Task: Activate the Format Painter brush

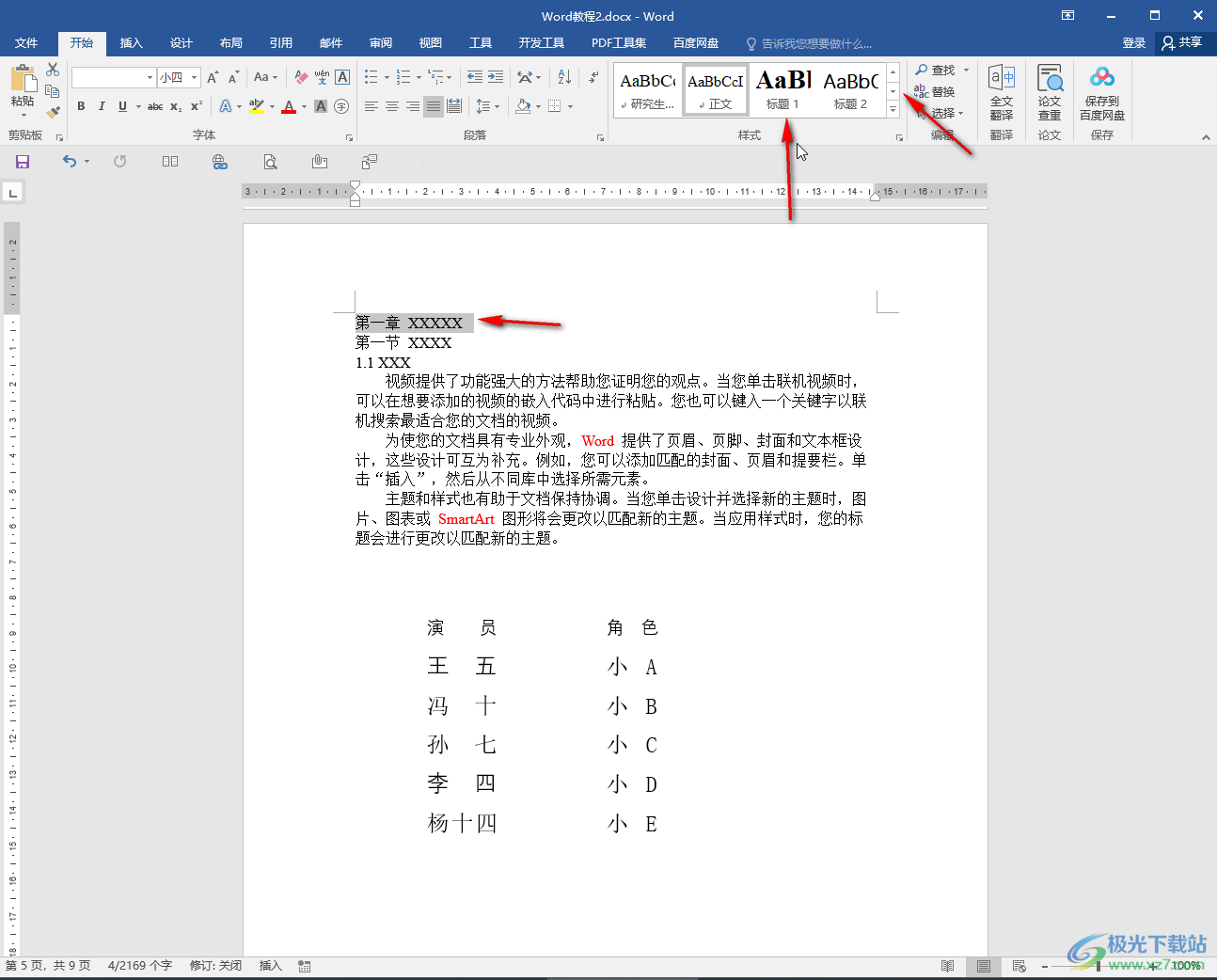Action: (x=53, y=112)
